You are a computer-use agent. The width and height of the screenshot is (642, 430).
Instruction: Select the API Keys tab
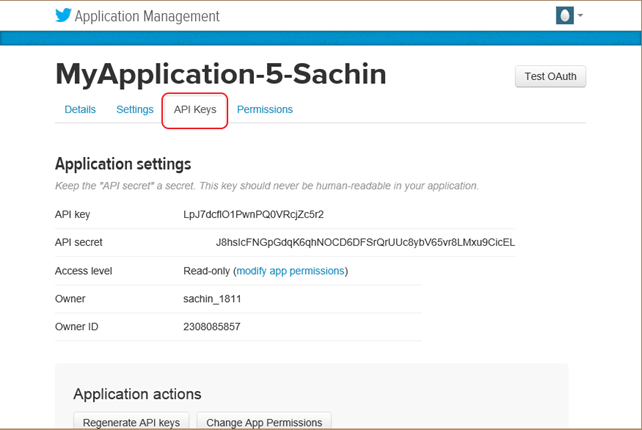(195, 110)
